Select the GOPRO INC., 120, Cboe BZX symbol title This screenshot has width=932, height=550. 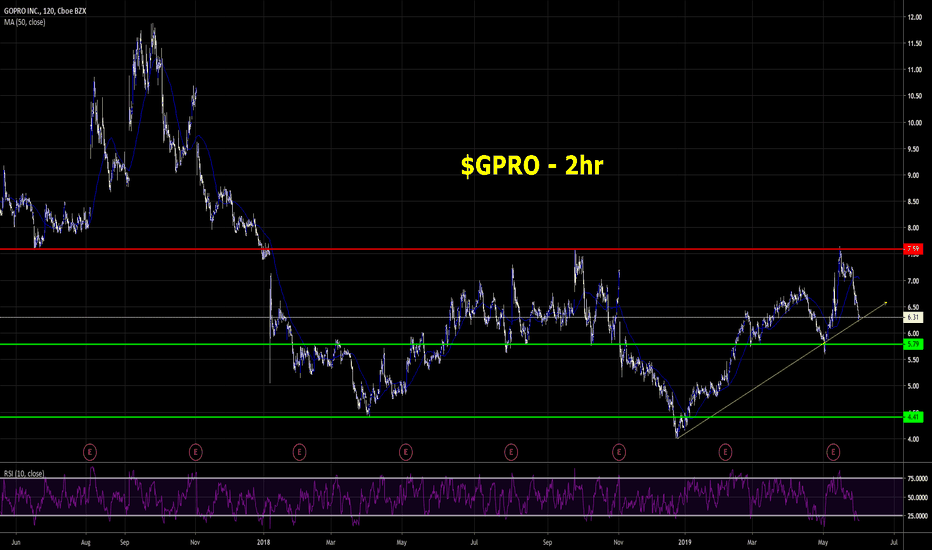point(45,11)
